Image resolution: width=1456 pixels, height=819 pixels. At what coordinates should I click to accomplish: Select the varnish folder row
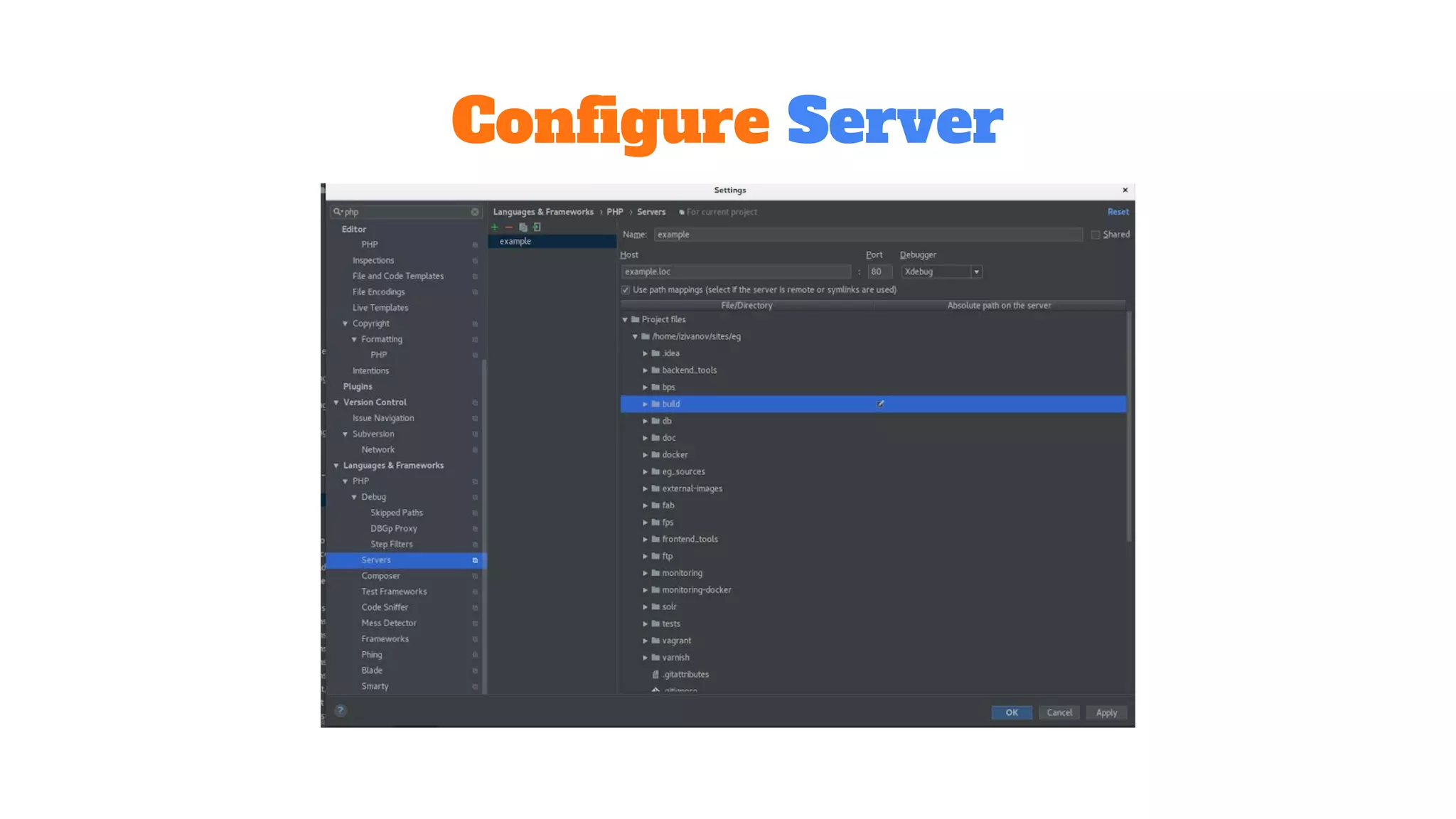pos(873,658)
